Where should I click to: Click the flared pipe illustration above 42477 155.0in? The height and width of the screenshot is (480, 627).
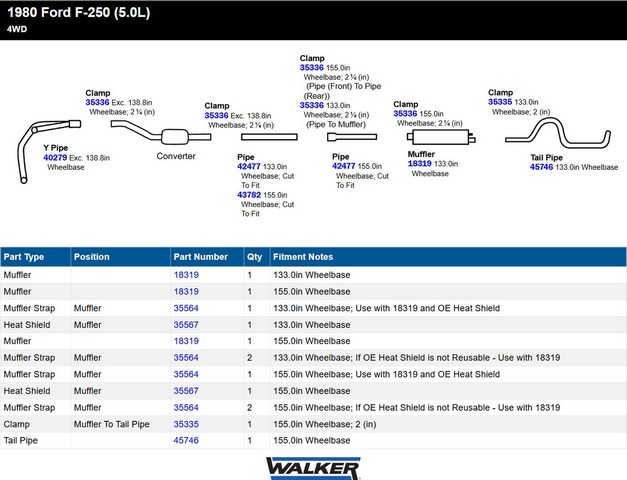click(x=352, y=137)
